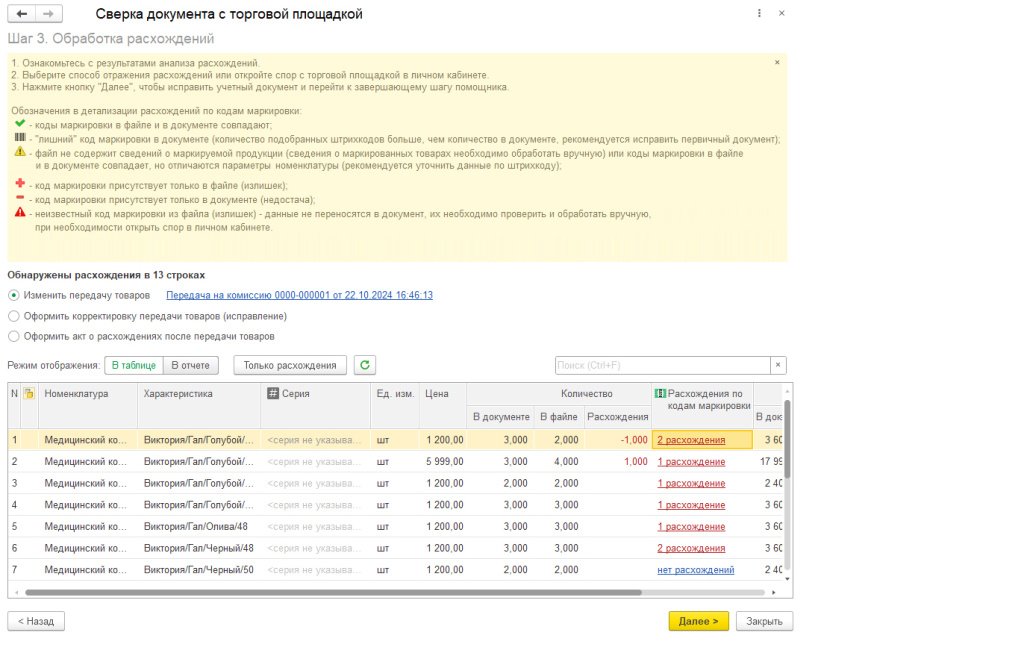Switch display mode to 'В таблице'
1024x656 pixels.
coord(132,365)
